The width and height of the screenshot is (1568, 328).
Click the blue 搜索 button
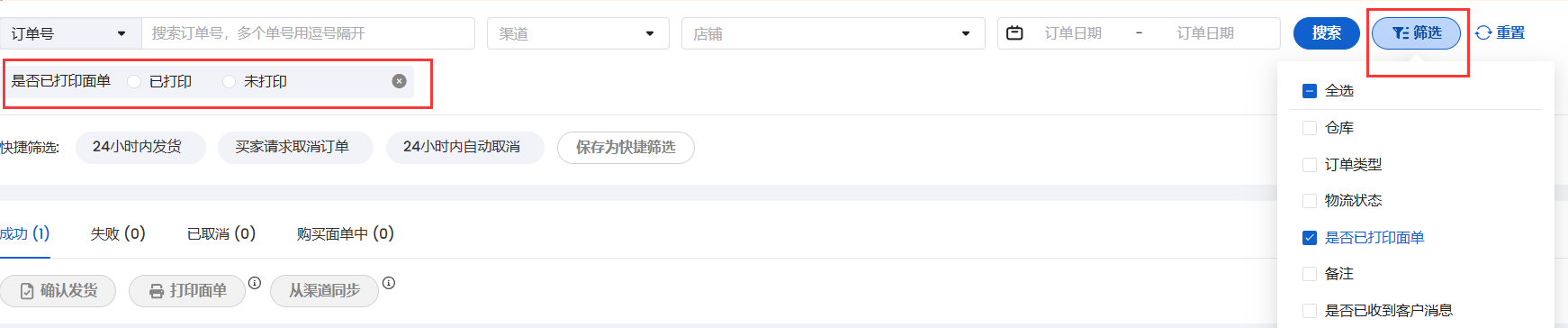1326,33
